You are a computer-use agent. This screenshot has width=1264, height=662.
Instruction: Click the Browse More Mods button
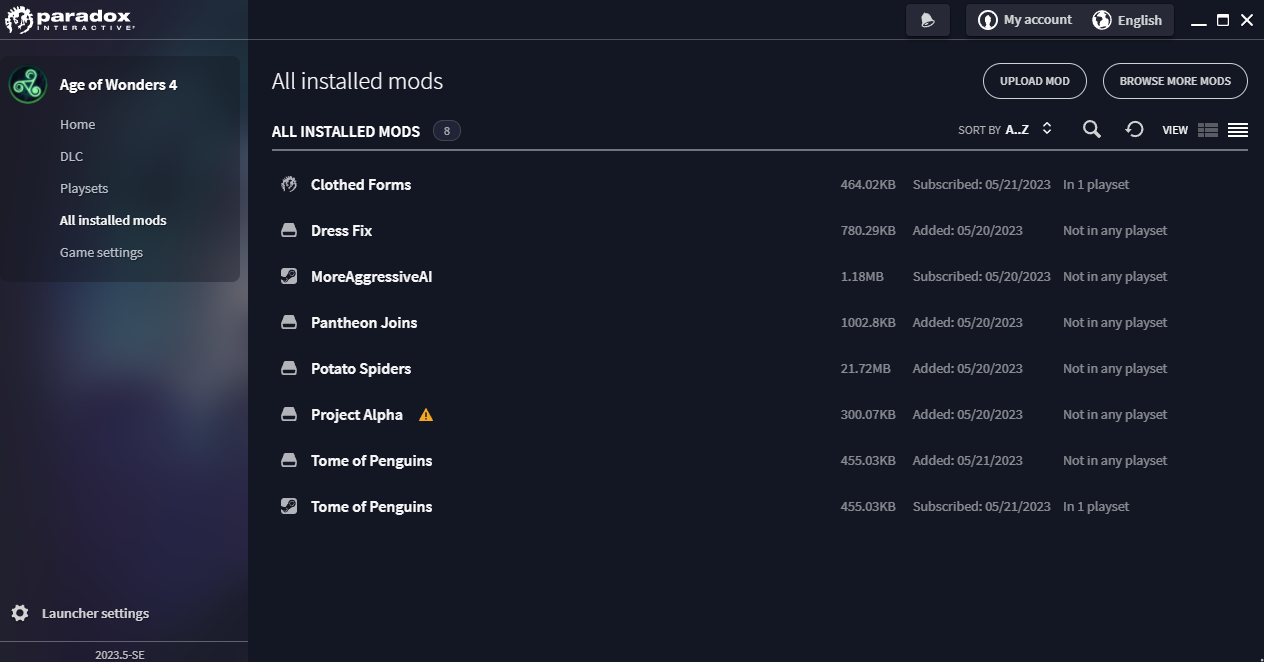click(x=1174, y=81)
